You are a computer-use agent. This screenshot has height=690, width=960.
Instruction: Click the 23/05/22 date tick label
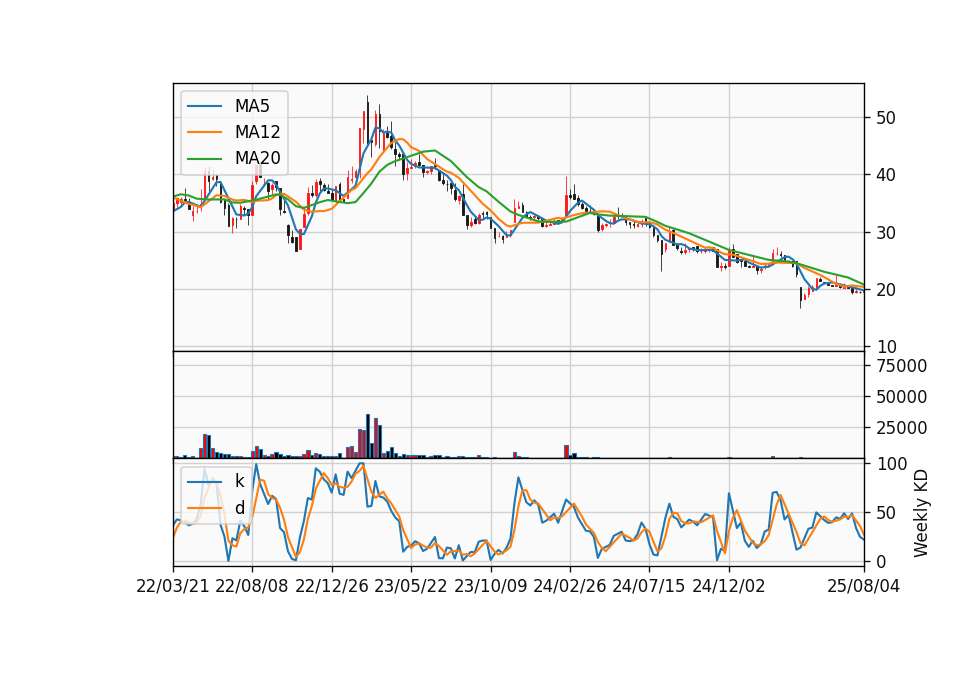(x=411, y=586)
